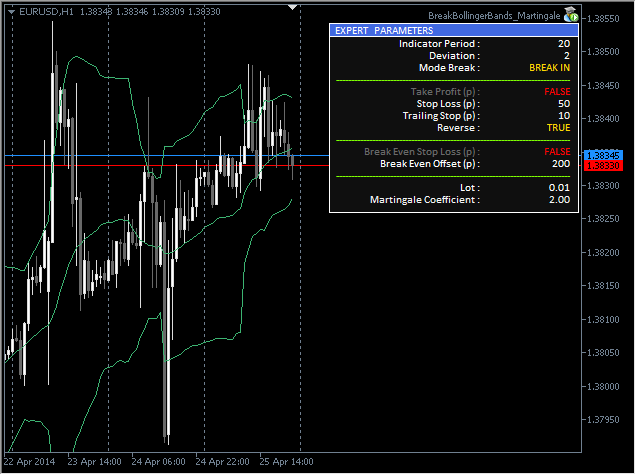This screenshot has width=636, height=475.
Task: Select the EURUSD,H1 symbol label
Action: 46,12
